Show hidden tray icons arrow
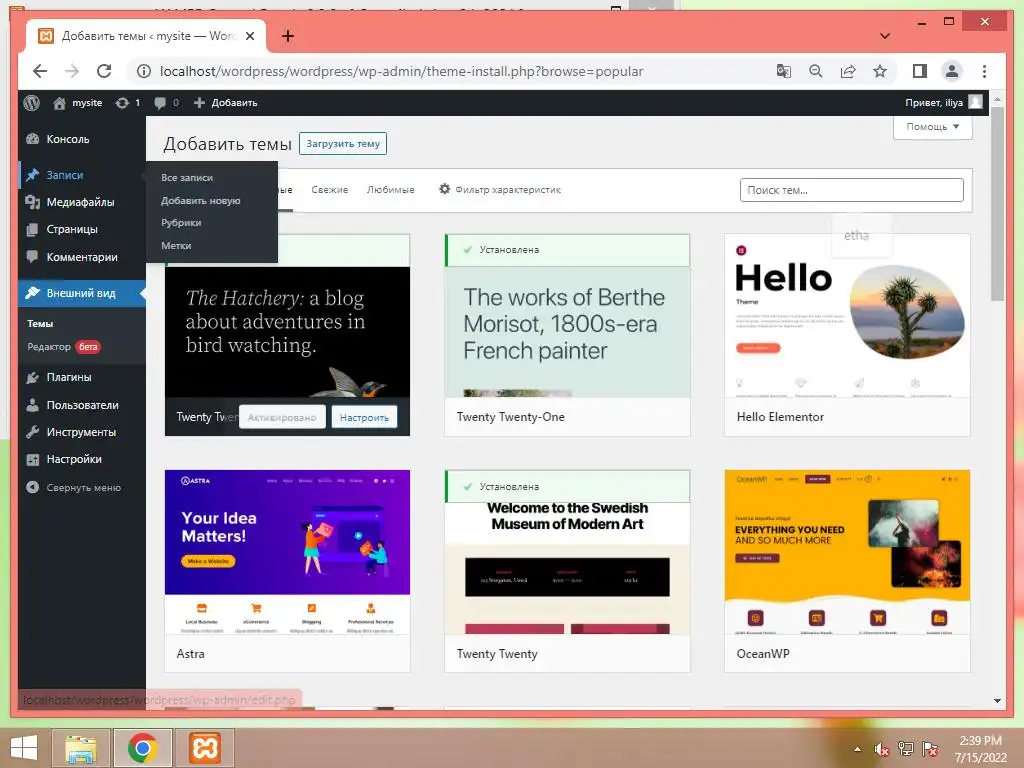 (x=857, y=750)
